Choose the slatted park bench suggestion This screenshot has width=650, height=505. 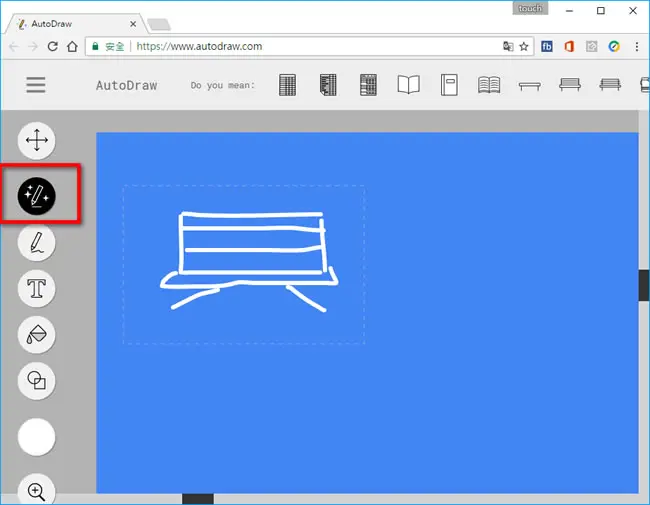point(610,85)
